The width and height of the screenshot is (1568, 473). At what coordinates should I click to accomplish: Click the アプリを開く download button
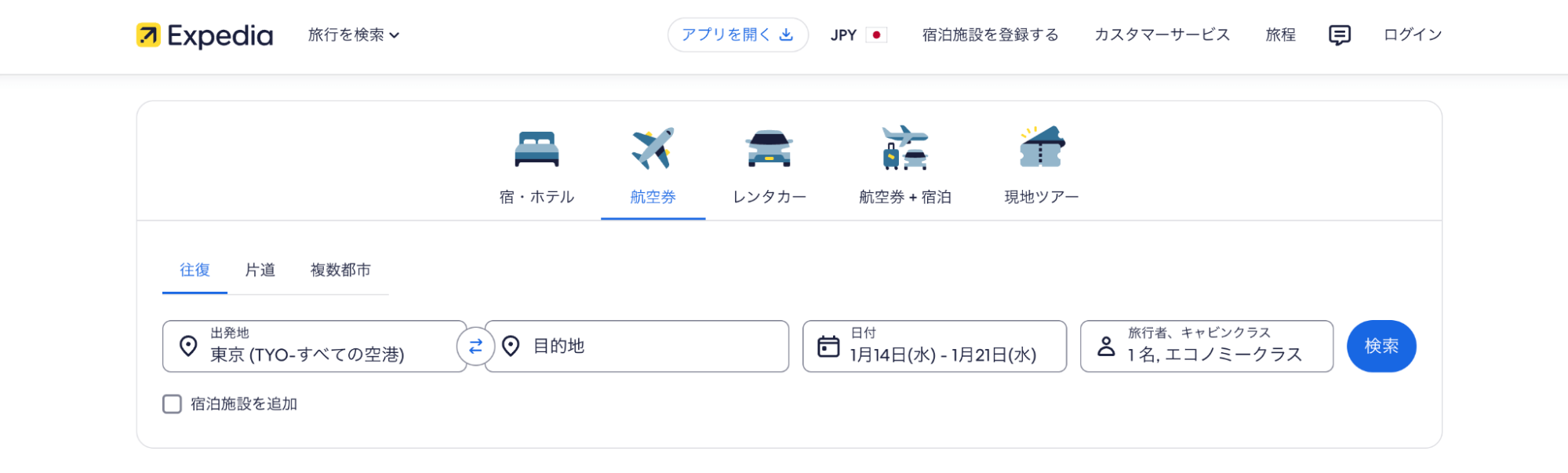[x=737, y=35]
